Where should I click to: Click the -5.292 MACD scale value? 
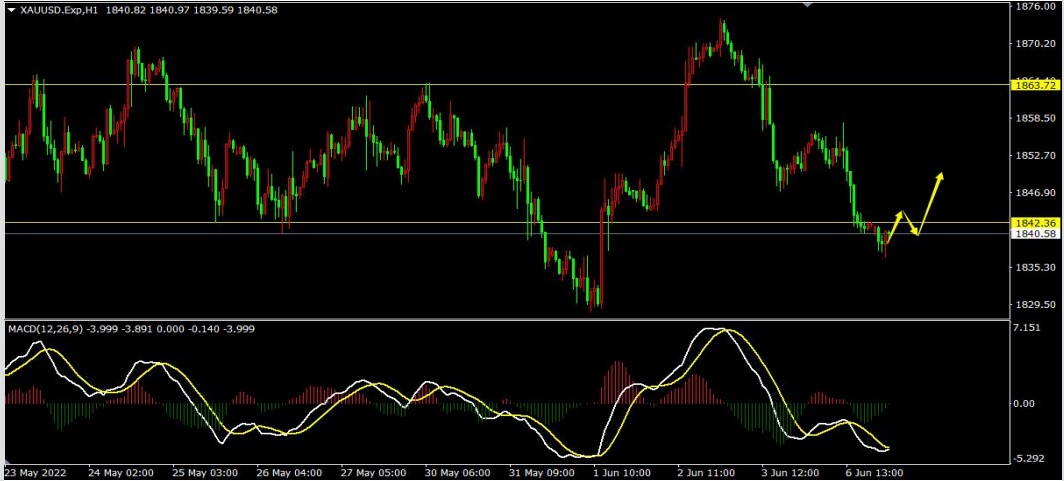pyautogui.click(x=1029, y=459)
